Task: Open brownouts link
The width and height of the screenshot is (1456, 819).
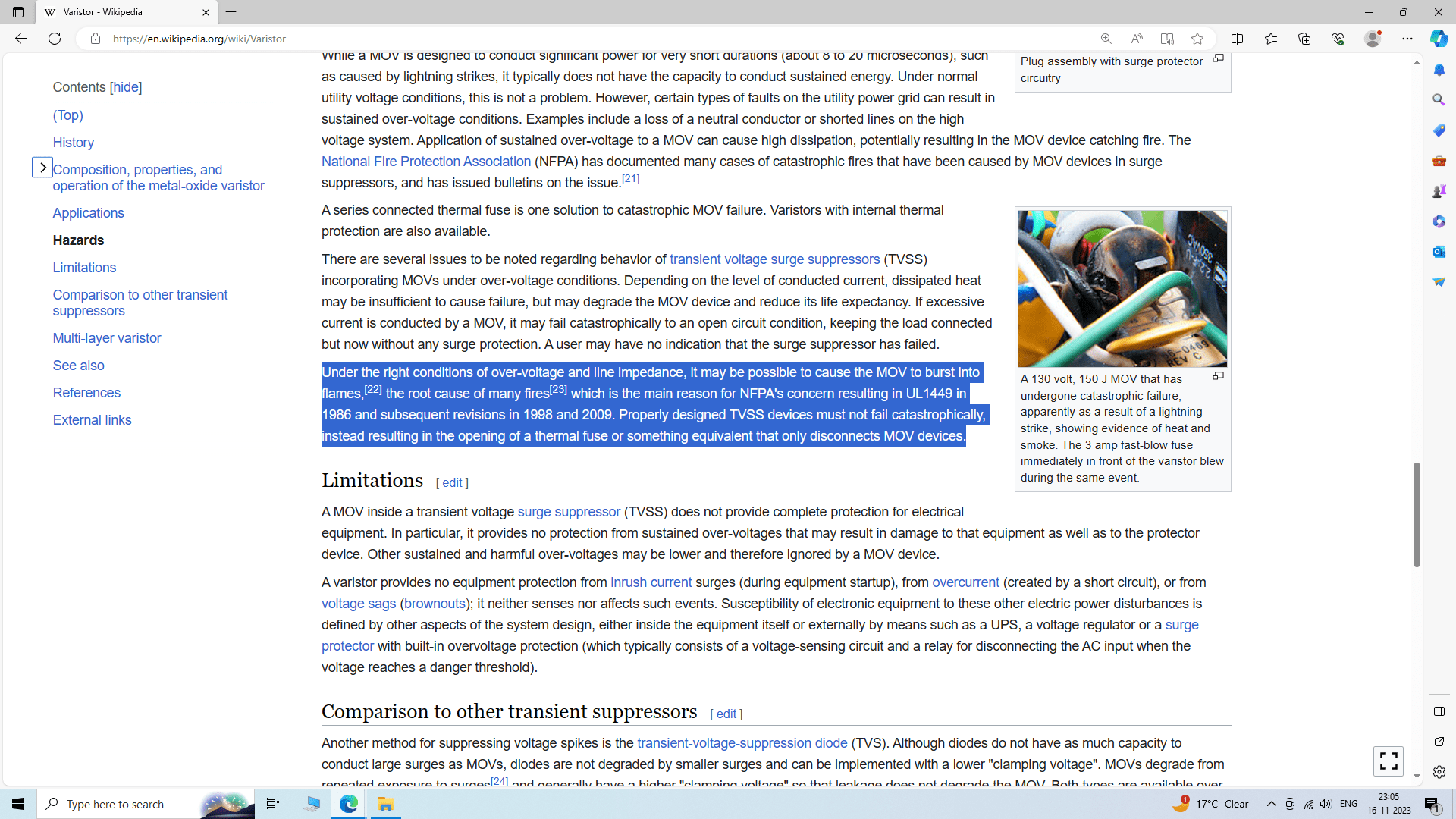Action: pos(435,604)
